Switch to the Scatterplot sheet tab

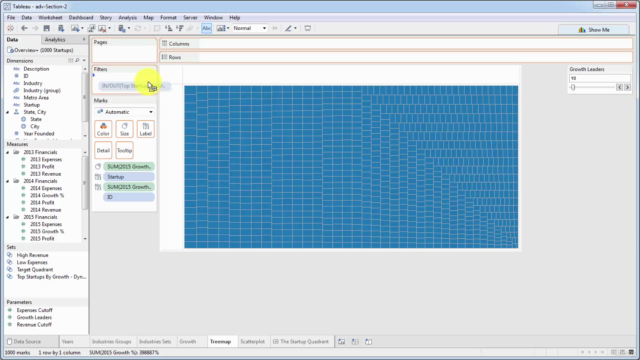coord(252,342)
